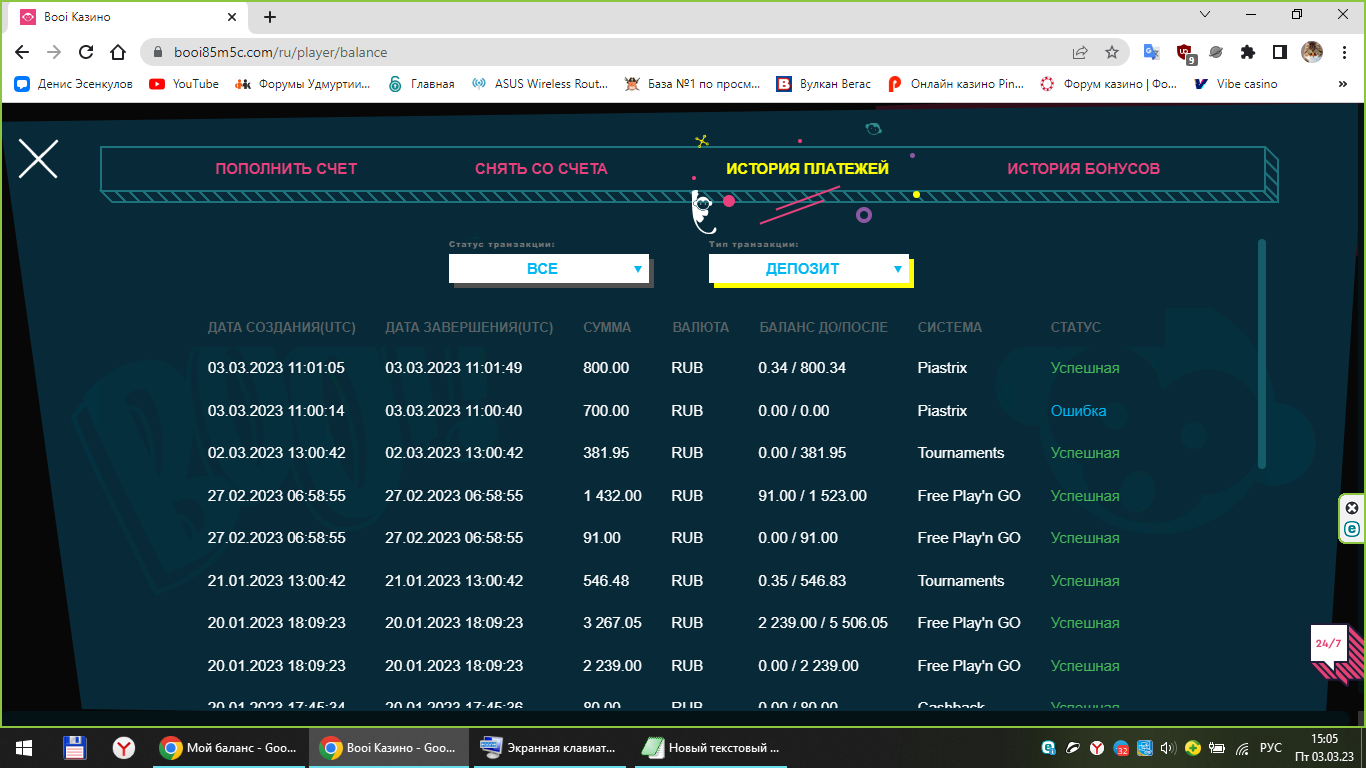Expand the transaction status dropdown 'ВСЕ'
The image size is (1366, 768).
point(548,269)
